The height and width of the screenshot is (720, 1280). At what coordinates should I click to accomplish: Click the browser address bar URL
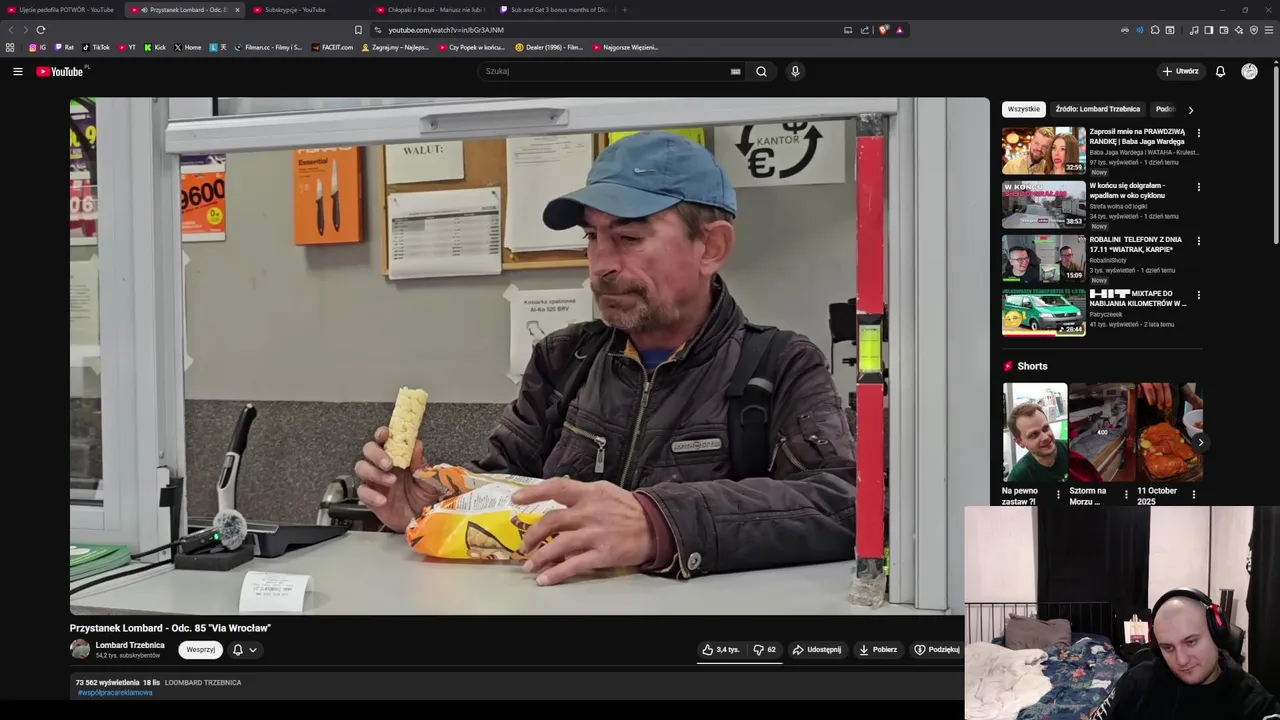(446, 30)
